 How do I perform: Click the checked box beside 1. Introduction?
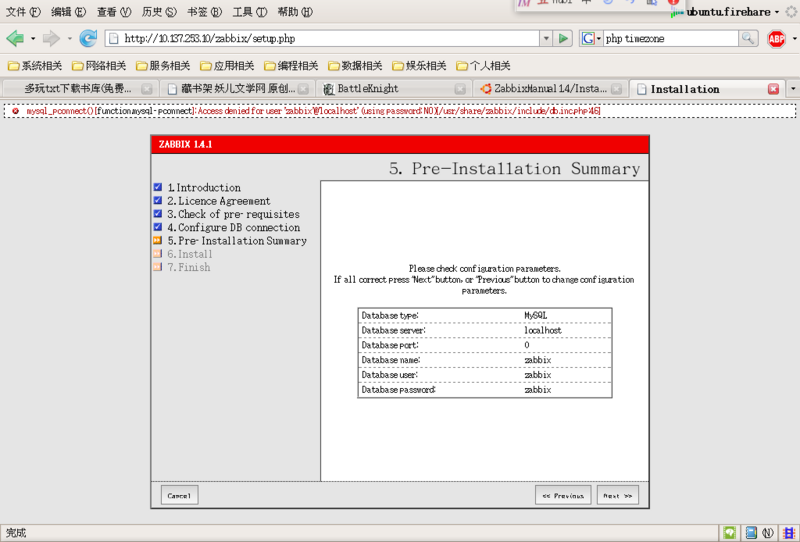coord(158,187)
